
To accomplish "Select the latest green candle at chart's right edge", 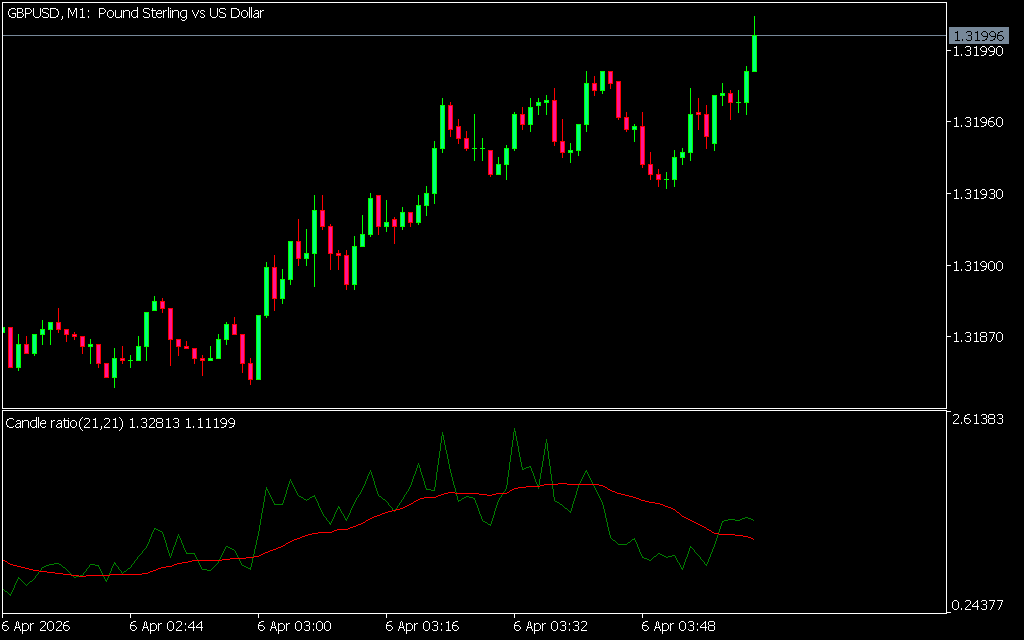I will (754, 54).
